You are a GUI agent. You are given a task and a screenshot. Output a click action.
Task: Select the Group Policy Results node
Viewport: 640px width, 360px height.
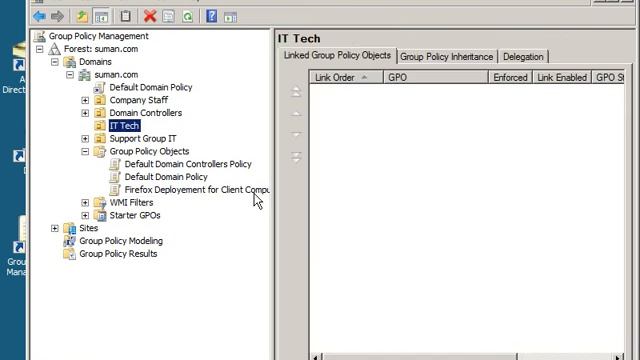118,254
